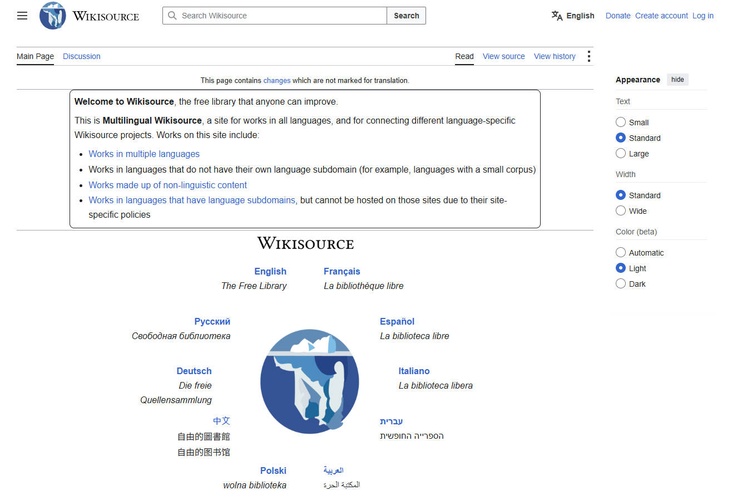The image size is (732, 500).
Task: Go to Русский Wikisource
Action: tap(212, 321)
